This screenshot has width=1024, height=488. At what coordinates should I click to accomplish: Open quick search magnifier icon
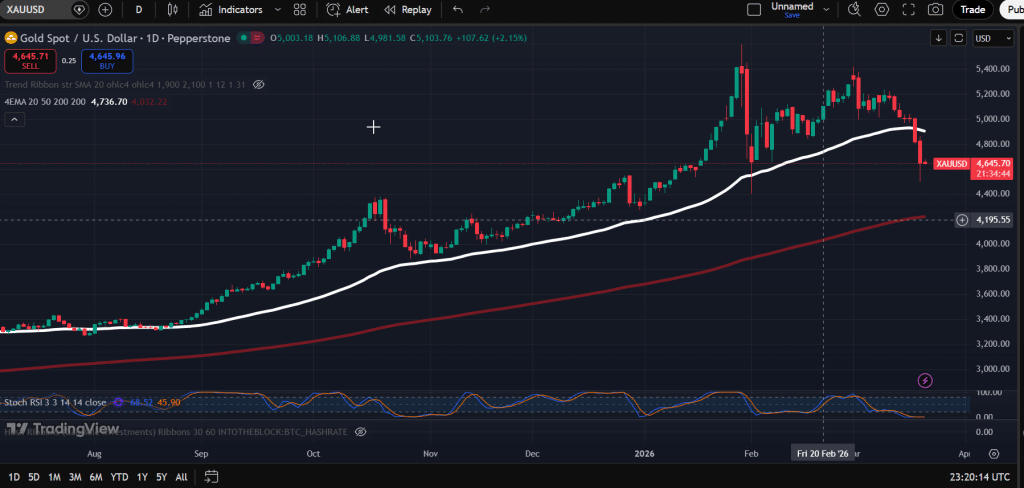point(854,10)
